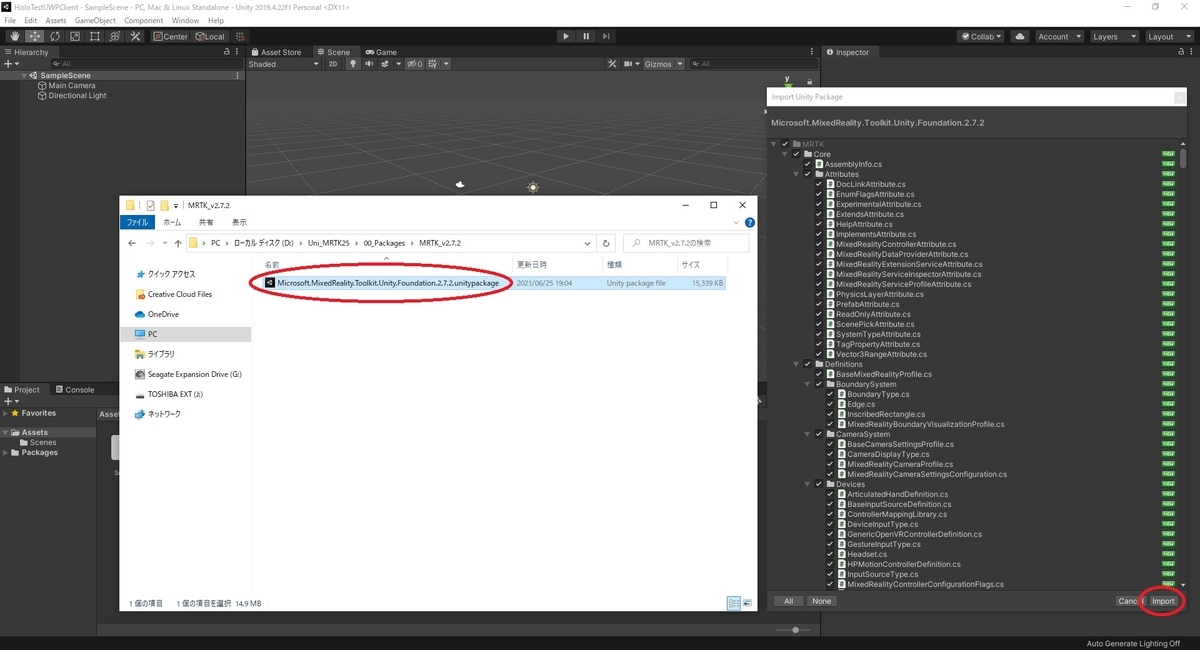Open scene component tools wrench icon
1200x650 pixels.
pos(612,64)
